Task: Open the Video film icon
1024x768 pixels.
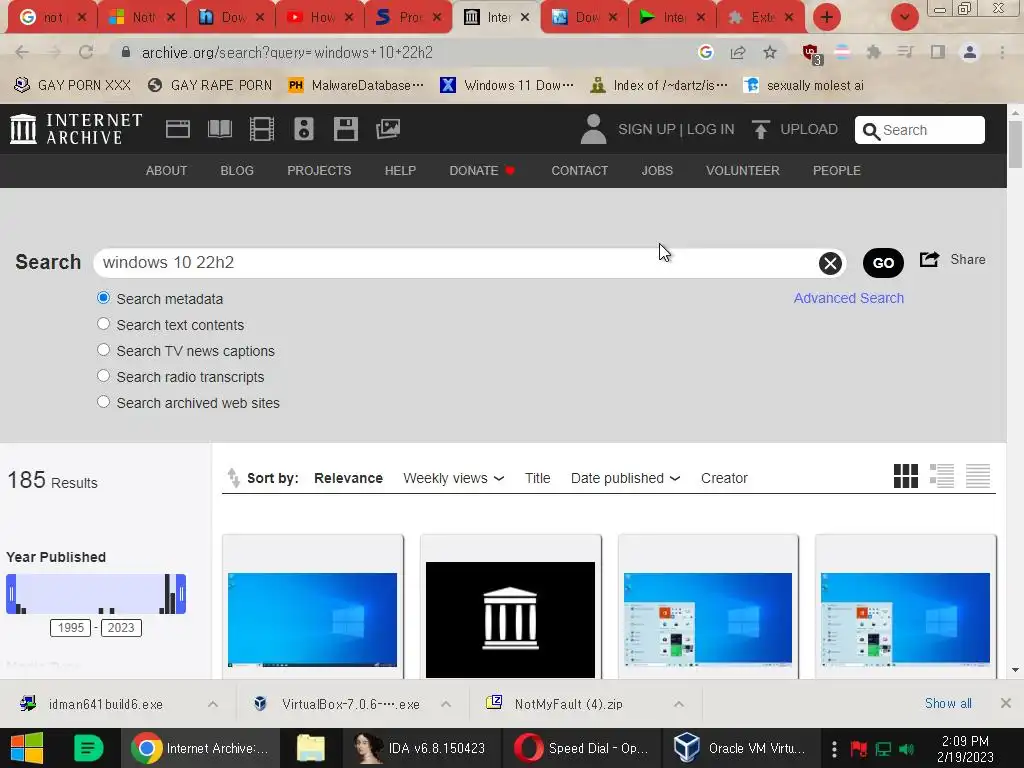Action: 261,129
